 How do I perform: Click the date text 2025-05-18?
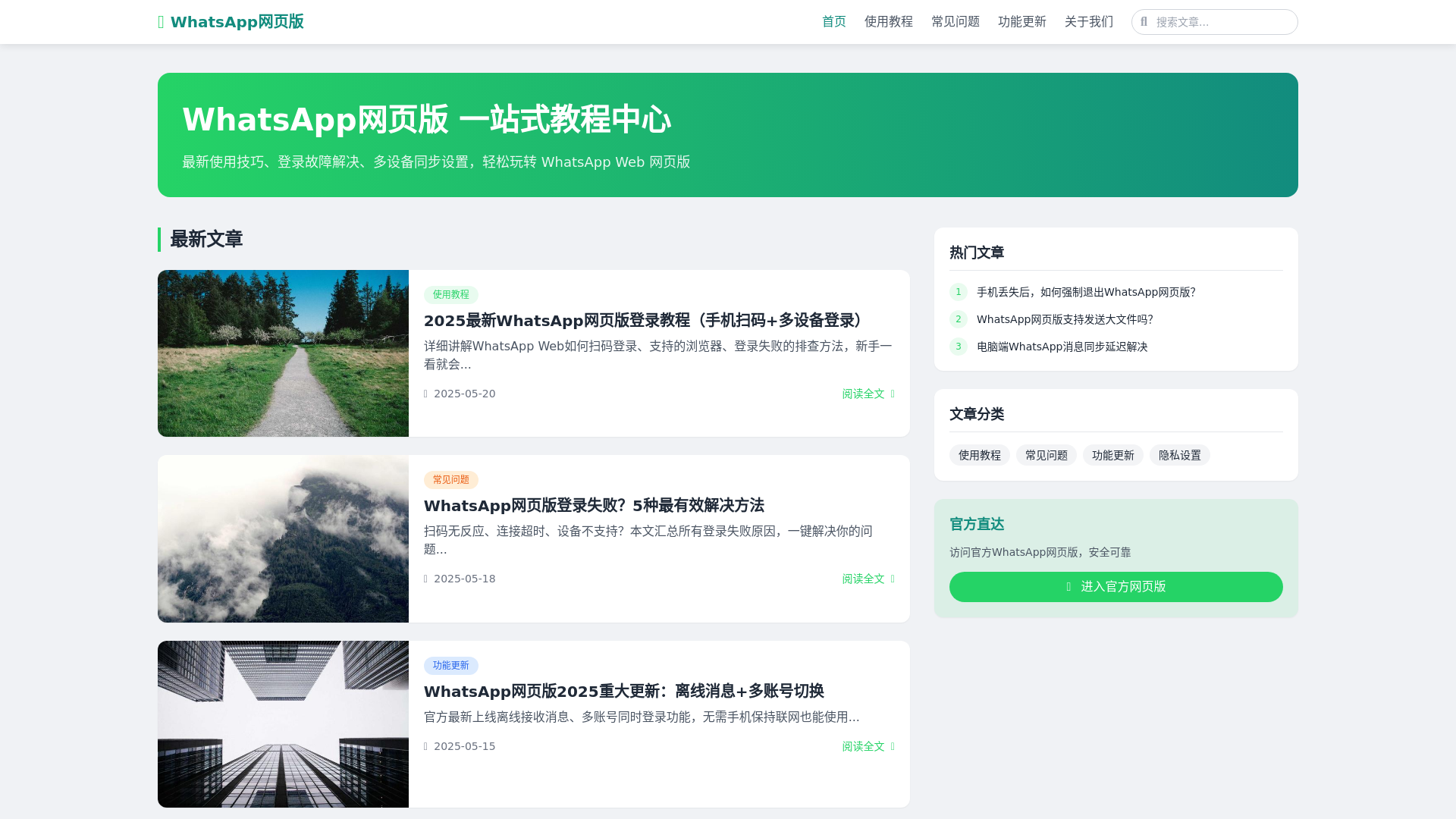[x=464, y=579]
